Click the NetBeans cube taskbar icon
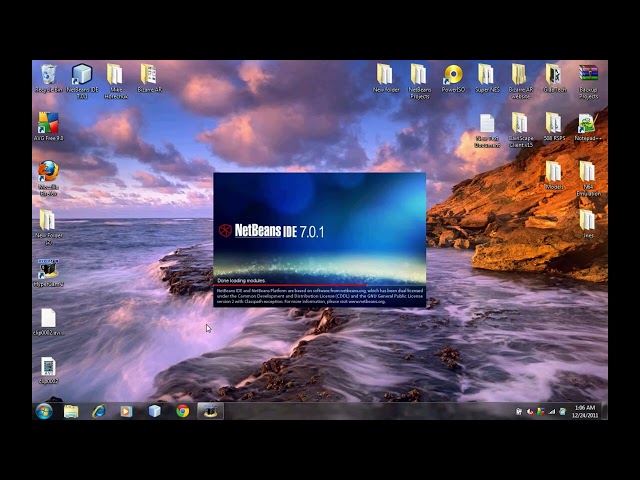 coord(154,411)
